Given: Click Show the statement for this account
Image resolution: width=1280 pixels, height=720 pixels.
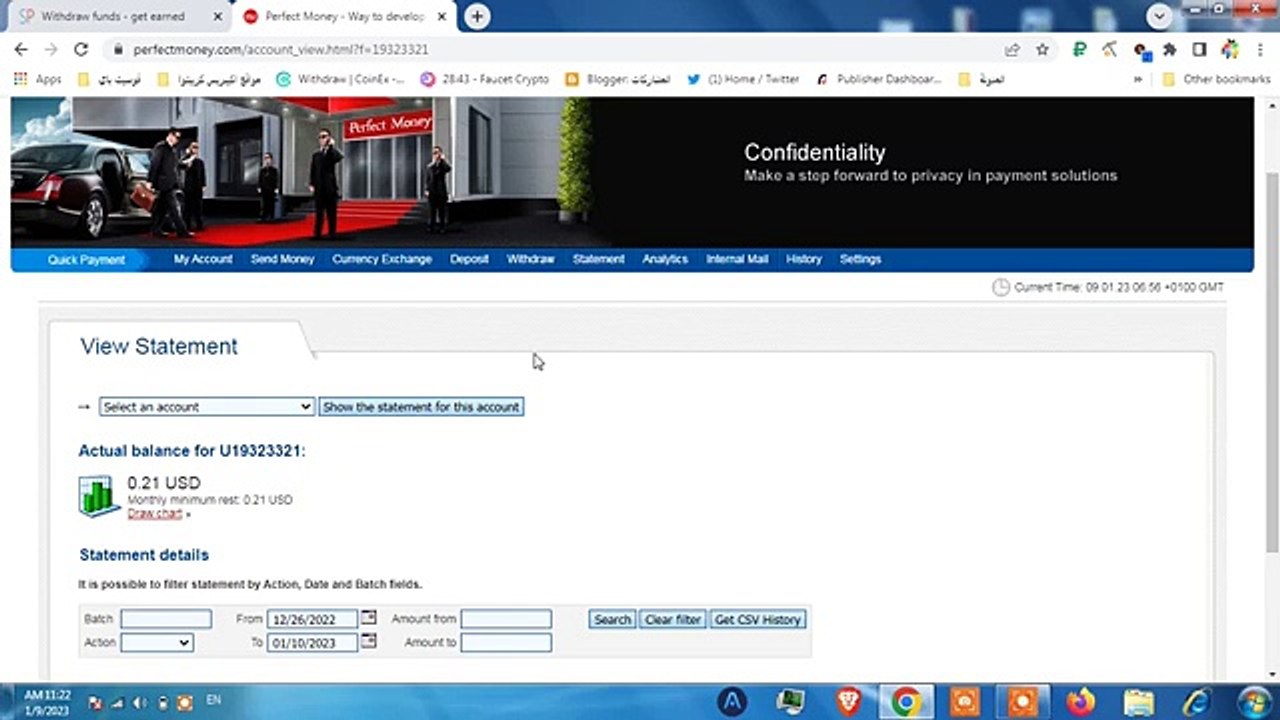Looking at the screenshot, I should coord(421,407).
